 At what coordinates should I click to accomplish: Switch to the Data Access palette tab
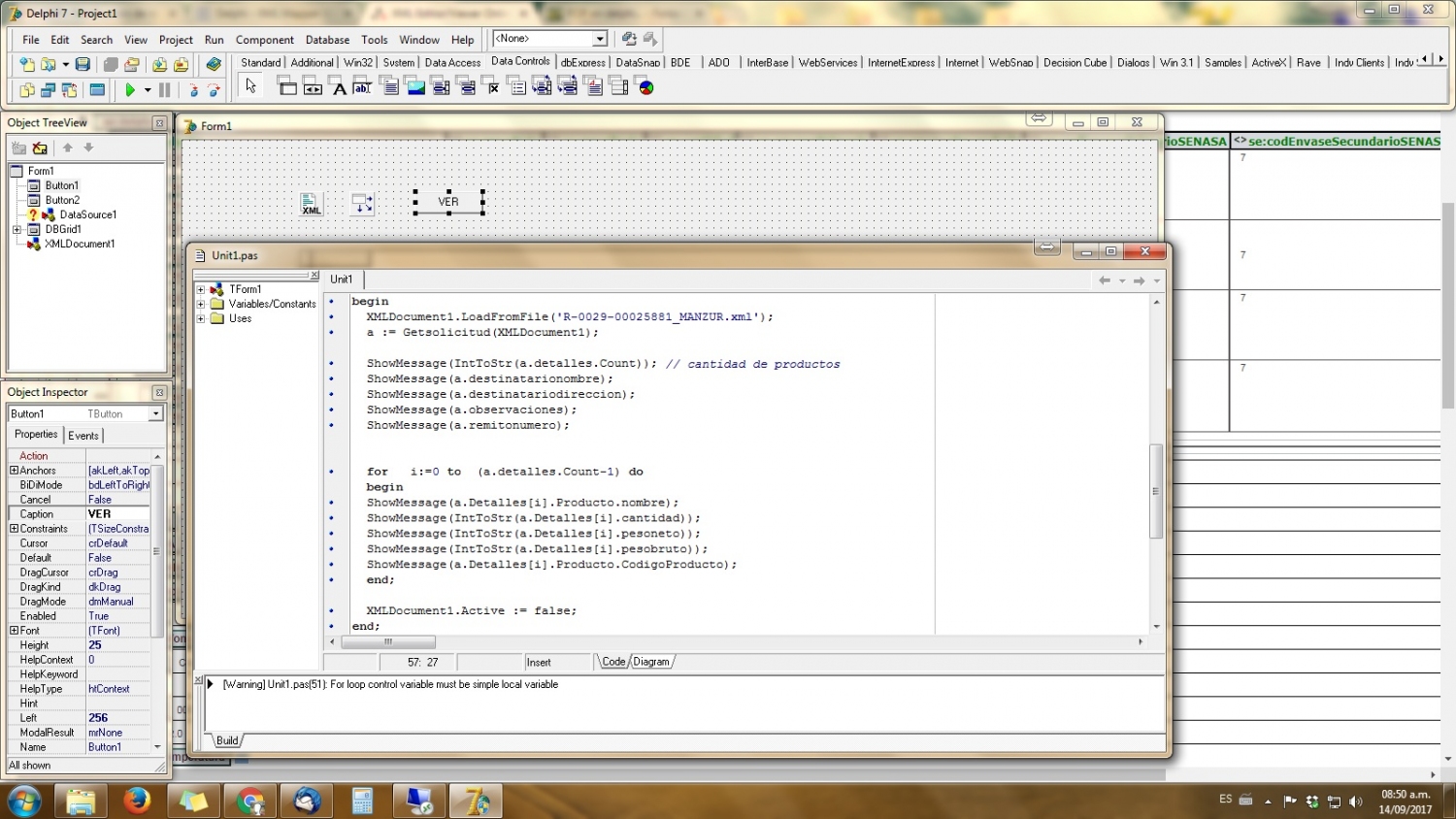click(x=452, y=62)
